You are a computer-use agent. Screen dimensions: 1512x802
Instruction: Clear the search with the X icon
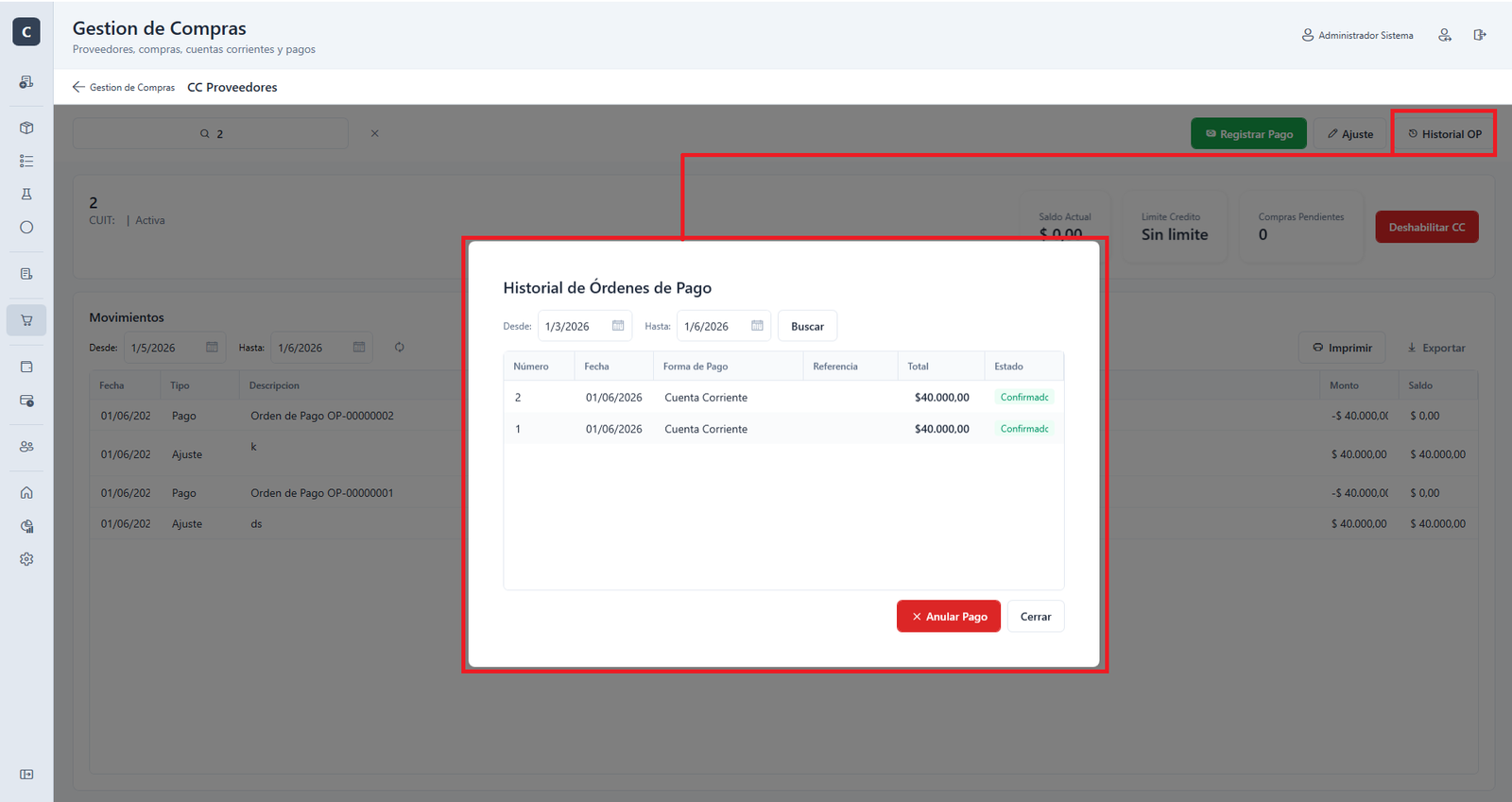point(375,133)
